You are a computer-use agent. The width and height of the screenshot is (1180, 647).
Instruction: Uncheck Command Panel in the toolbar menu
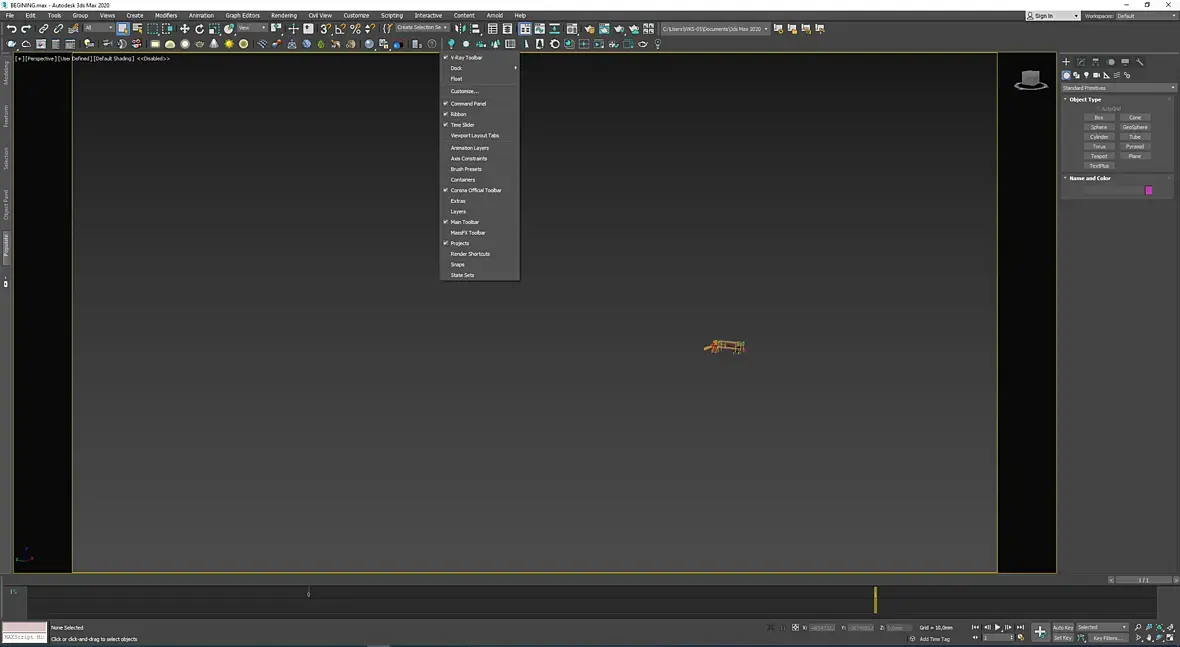click(x=468, y=104)
